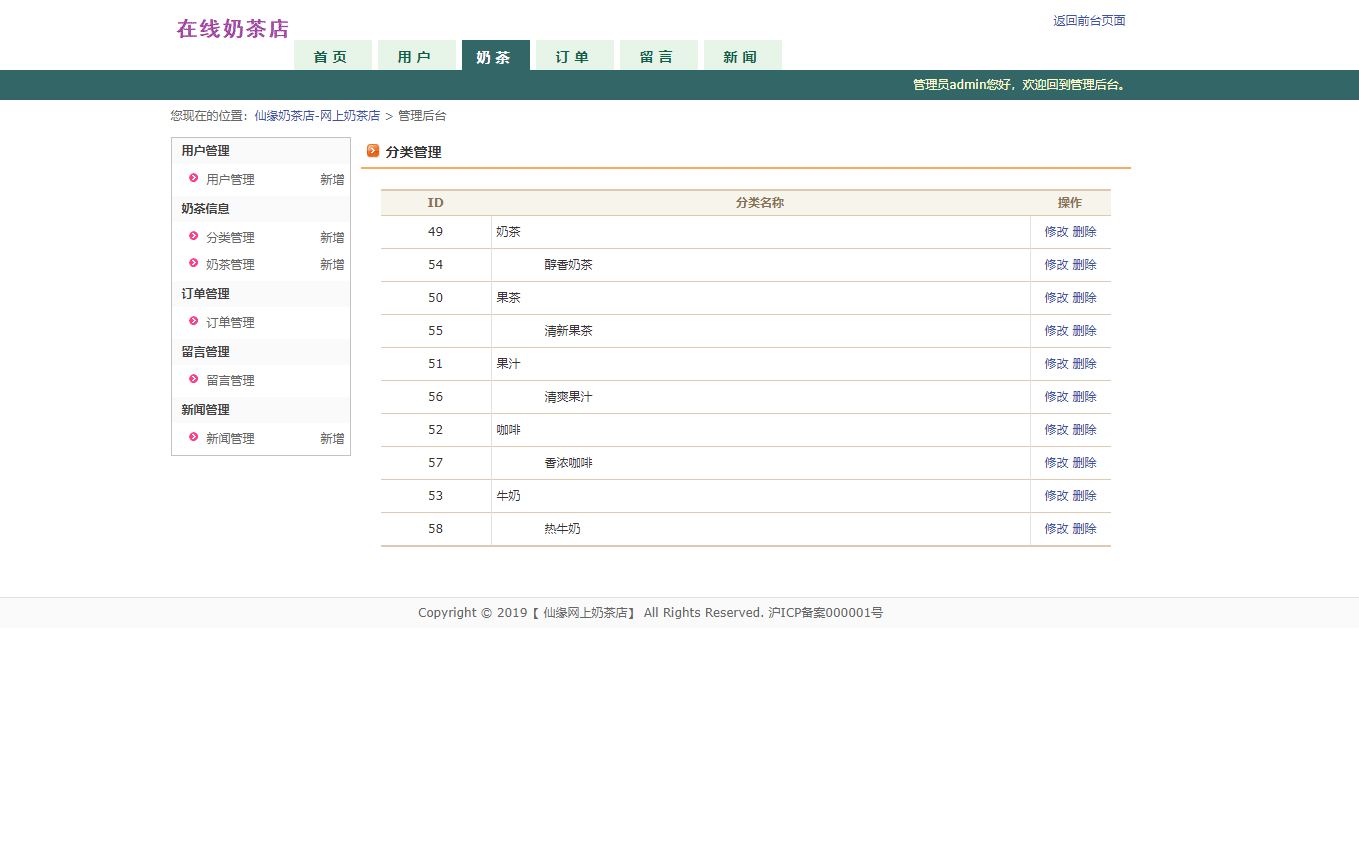The width and height of the screenshot is (1359, 862).
Task: Click the orange arrow icon next to 分类管理 heading
Action: [x=373, y=151]
